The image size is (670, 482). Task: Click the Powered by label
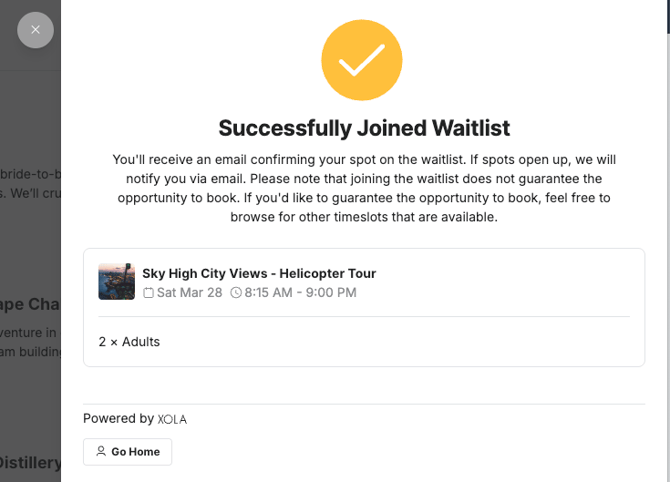coord(118,419)
